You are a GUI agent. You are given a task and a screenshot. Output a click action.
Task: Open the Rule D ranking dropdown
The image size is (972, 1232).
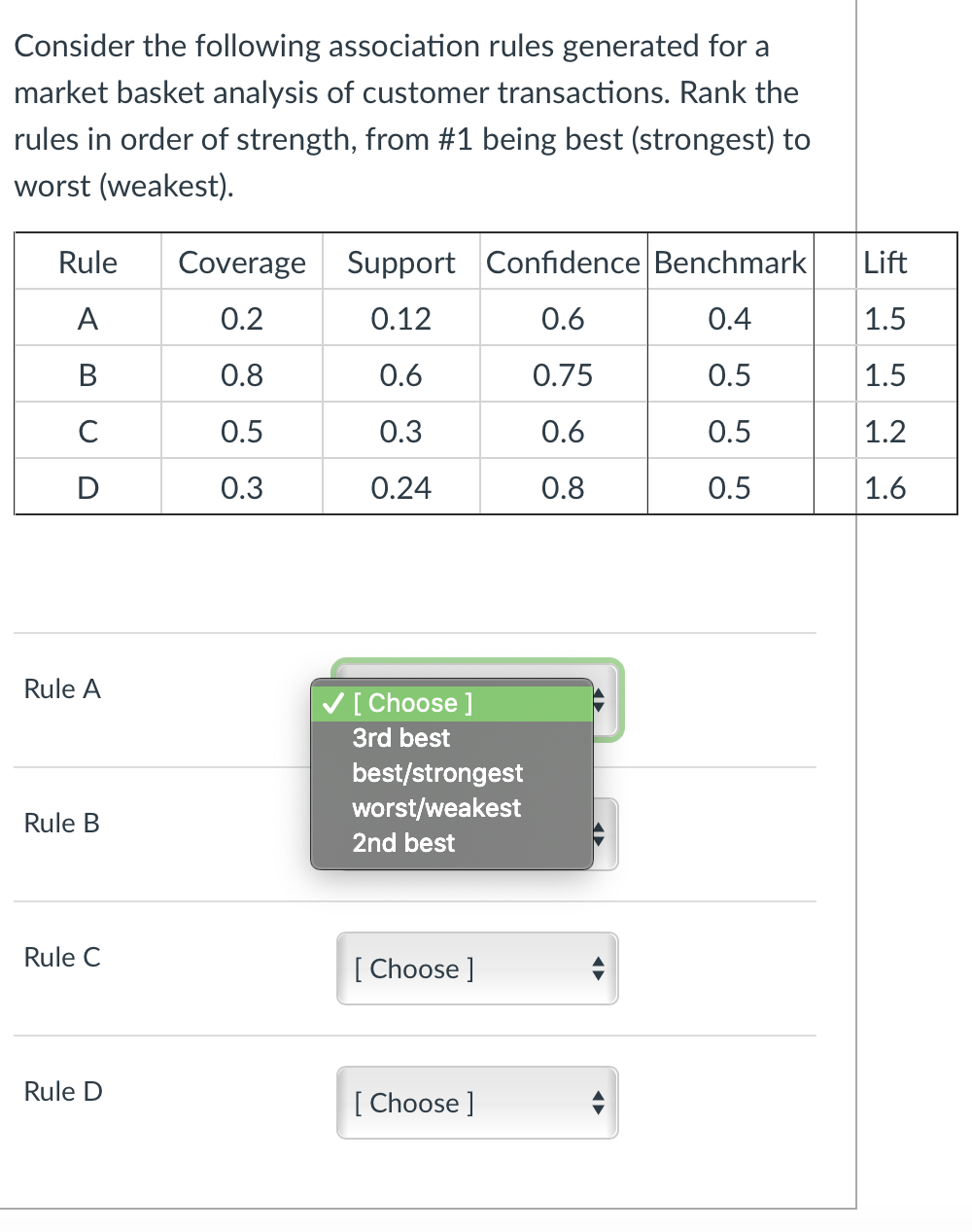[477, 1103]
